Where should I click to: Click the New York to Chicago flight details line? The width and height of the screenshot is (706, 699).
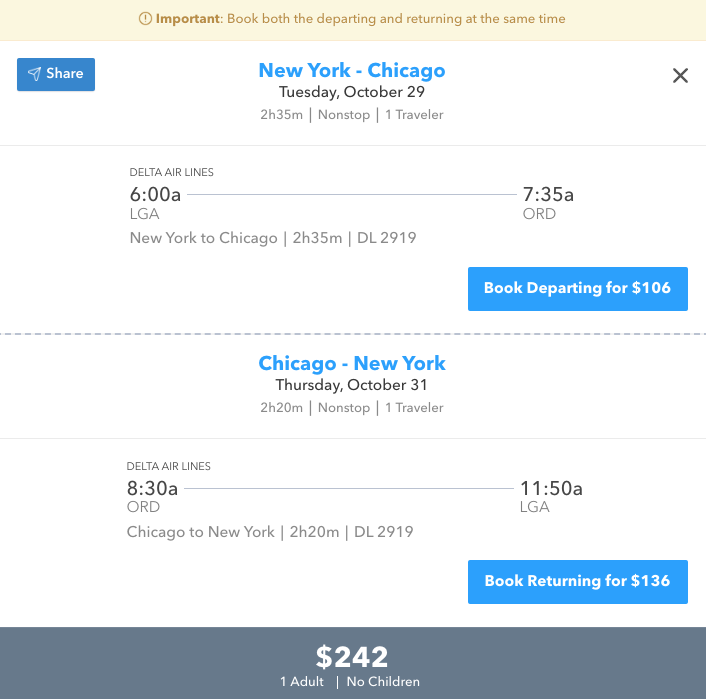pyautogui.click(x=273, y=238)
